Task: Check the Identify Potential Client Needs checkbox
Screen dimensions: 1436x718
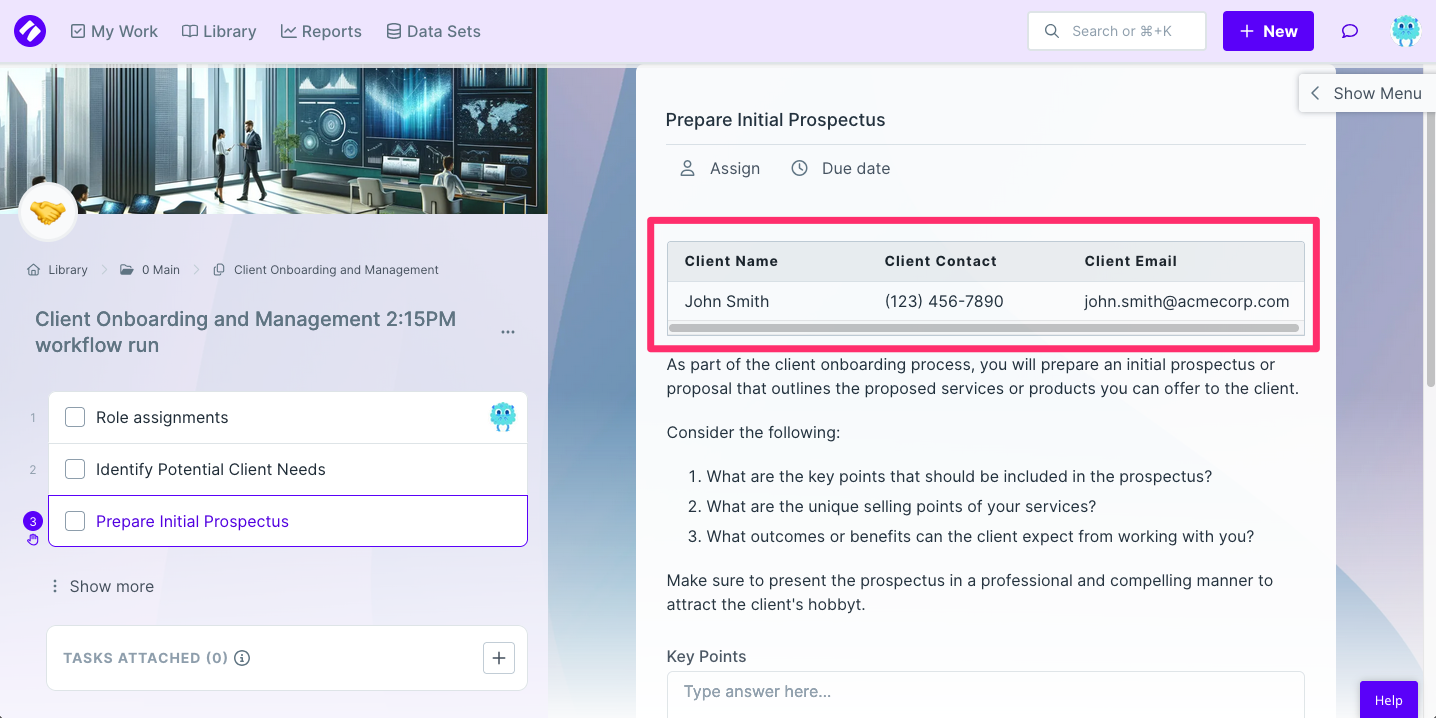Action: coord(75,469)
